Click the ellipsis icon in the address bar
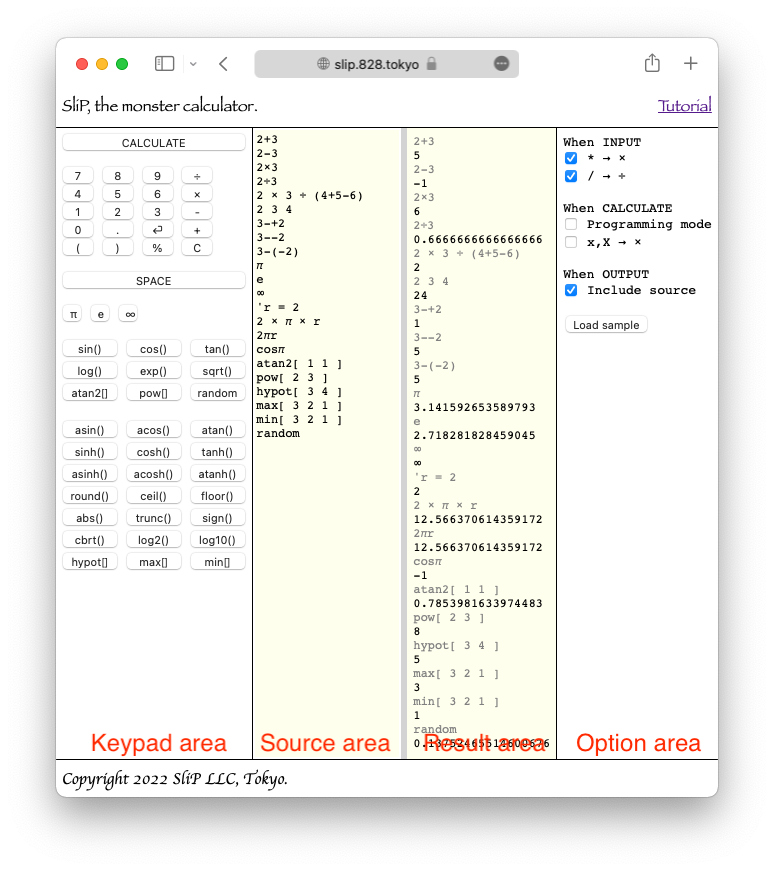 click(x=501, y=64)
